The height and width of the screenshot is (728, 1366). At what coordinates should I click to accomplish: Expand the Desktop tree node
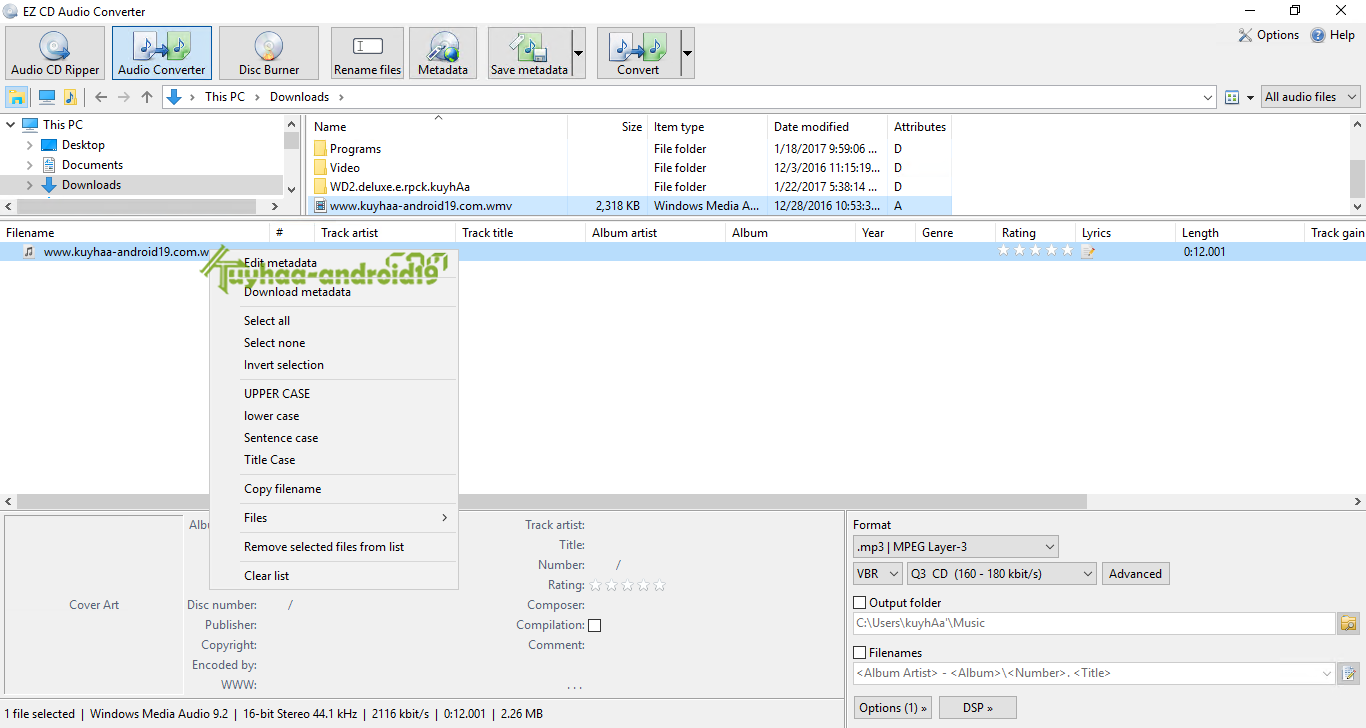pyautogui.click(x=30, y=145)
